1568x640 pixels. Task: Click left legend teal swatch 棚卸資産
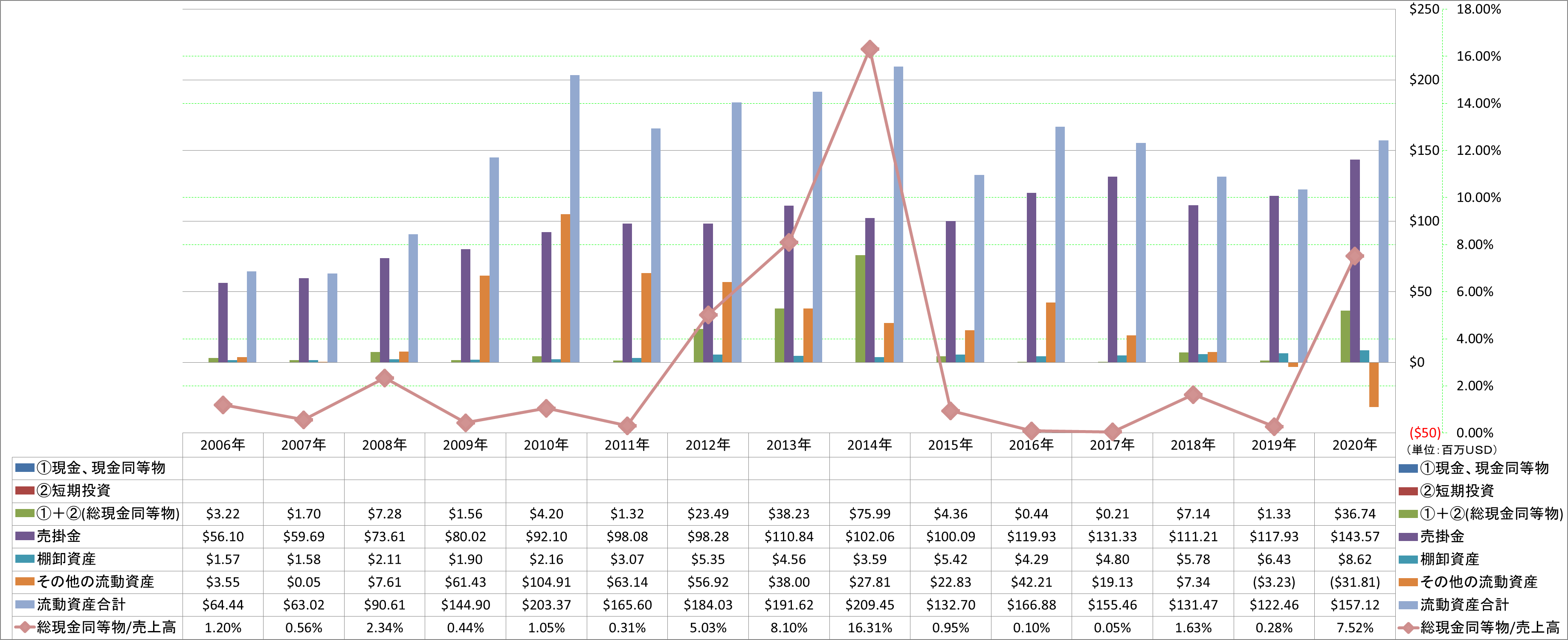pos(24,559)
